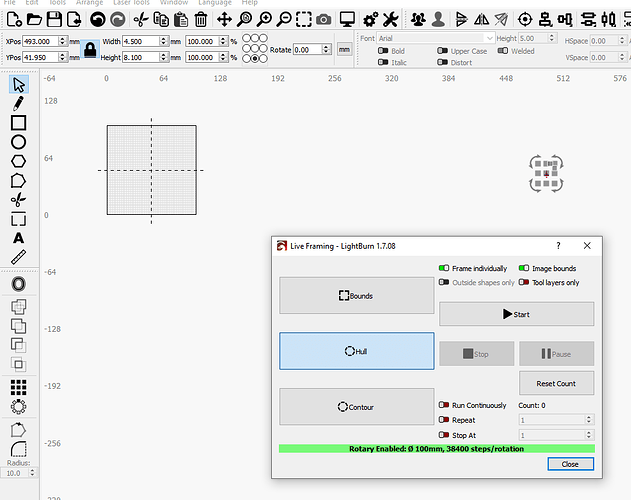Click the Bounds framing button

pos(357,295)
